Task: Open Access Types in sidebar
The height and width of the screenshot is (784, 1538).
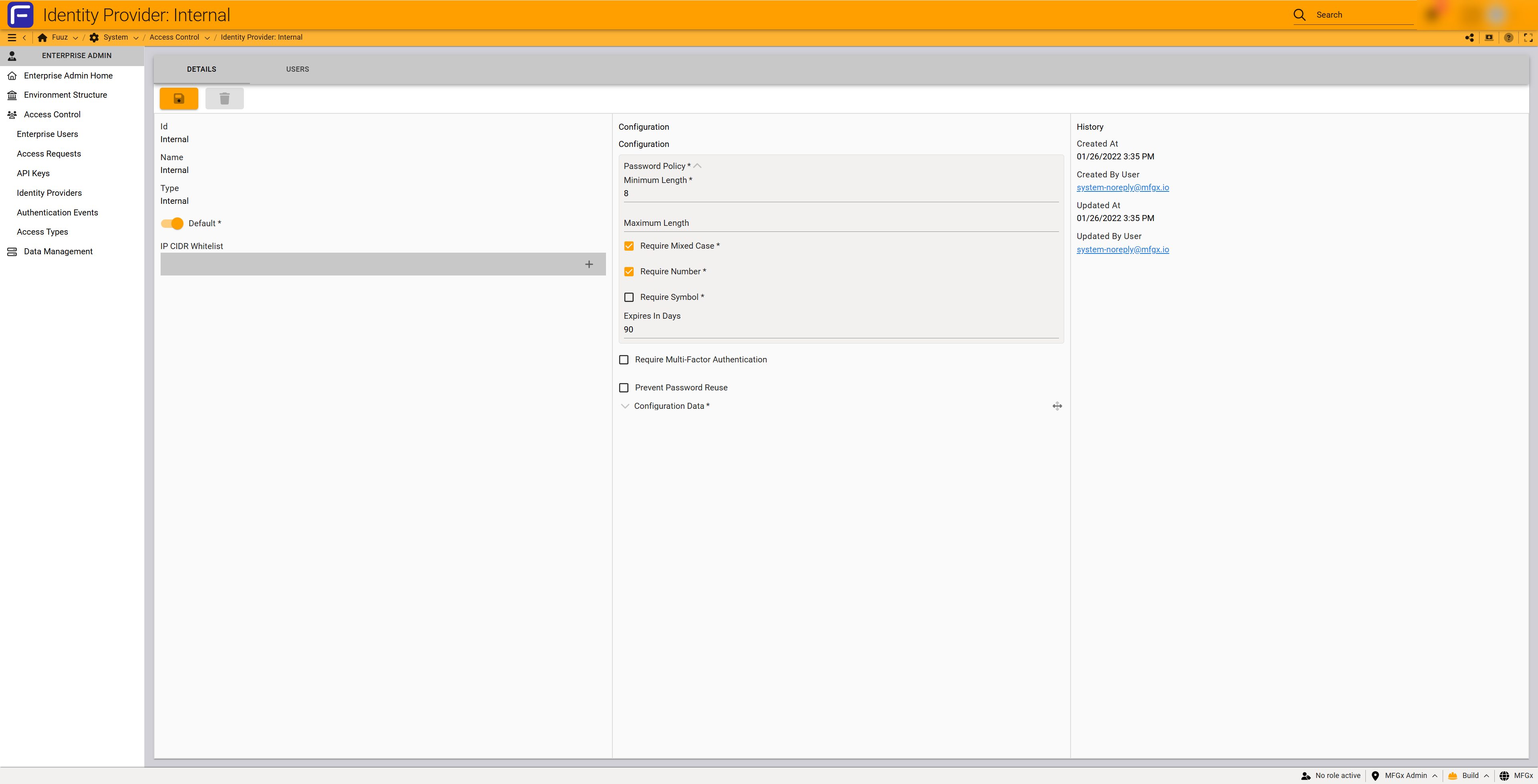Action: (x=42, y=232)
